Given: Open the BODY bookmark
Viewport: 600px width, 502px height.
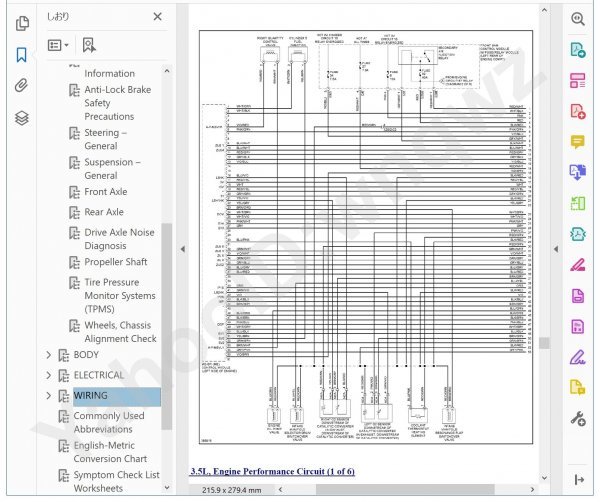Looking at the screenshot, I should pyautogui.click(x=86, y=355).
